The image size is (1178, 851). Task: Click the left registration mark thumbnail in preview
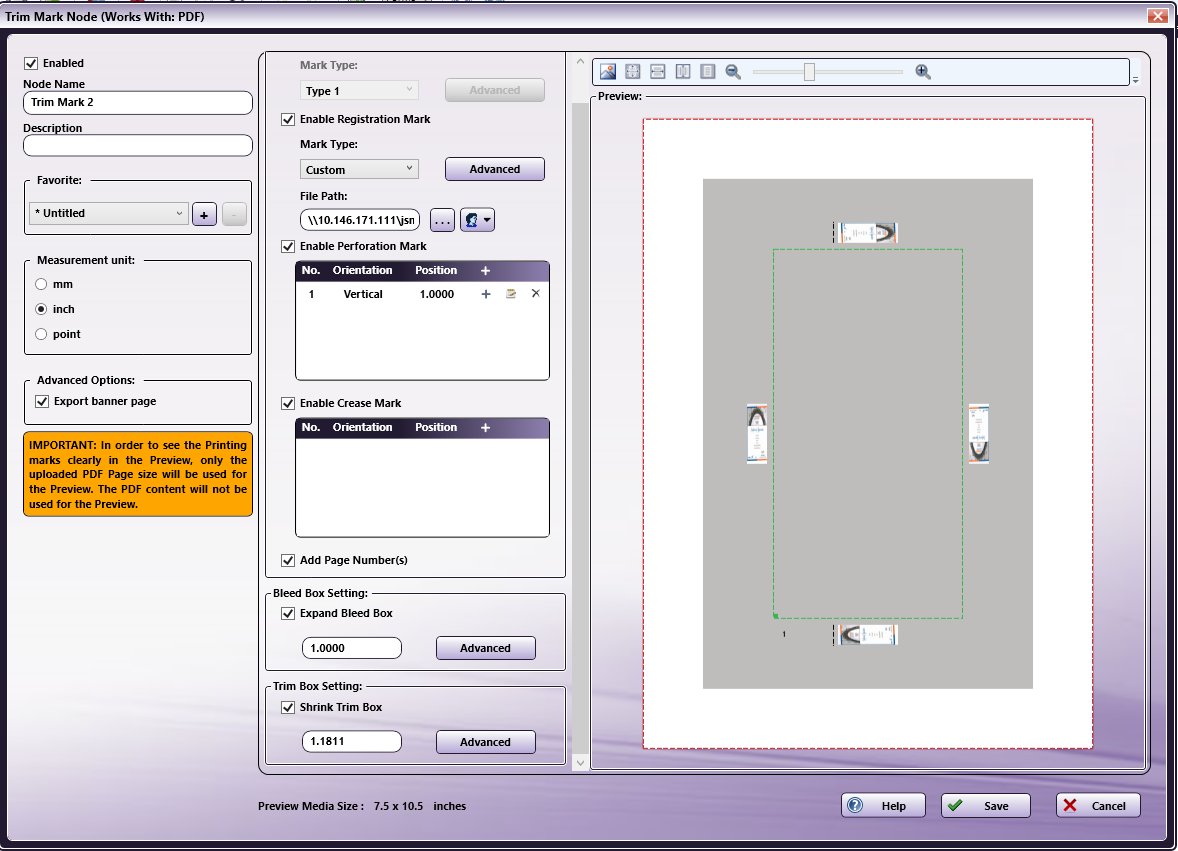pos(757,434)
